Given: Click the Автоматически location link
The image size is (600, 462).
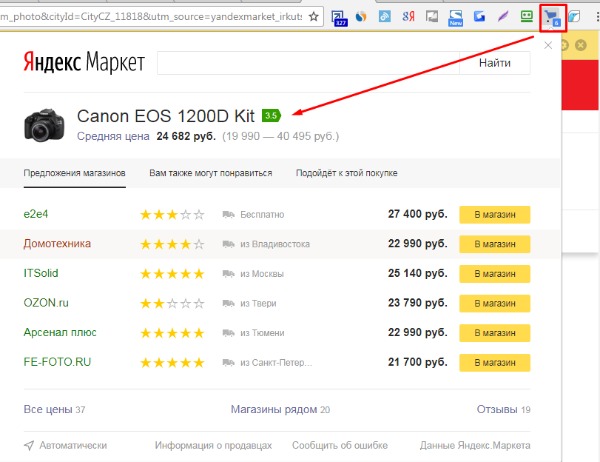Looking at the screenshot, I should coord(73,445).
